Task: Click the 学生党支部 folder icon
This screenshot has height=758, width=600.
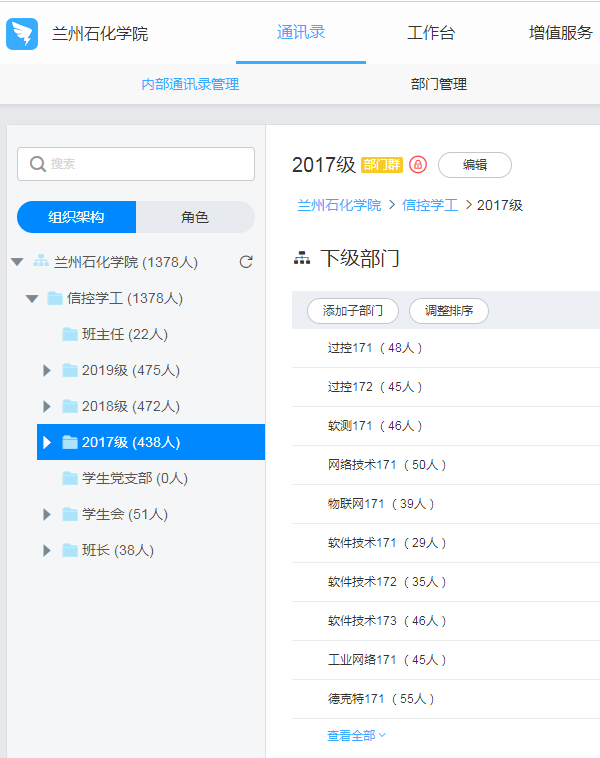Action: 70,478
